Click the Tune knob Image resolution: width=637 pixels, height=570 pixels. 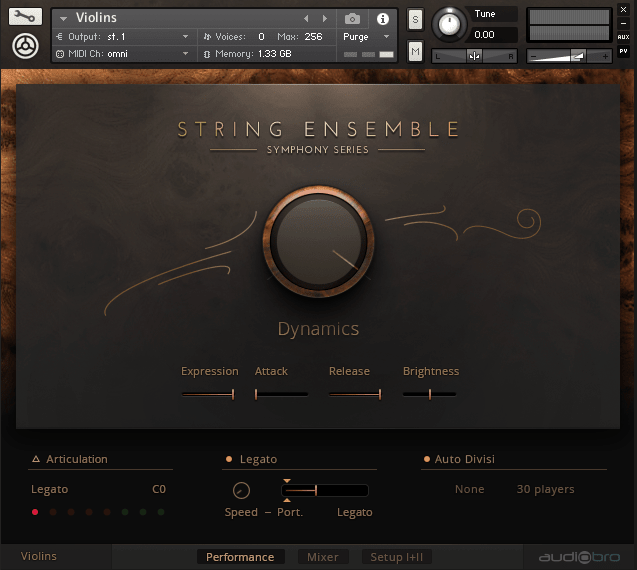tap(449, 24)
